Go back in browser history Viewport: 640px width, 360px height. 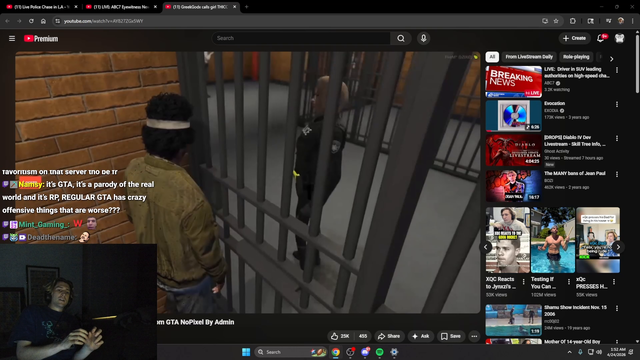pos(7,21)
